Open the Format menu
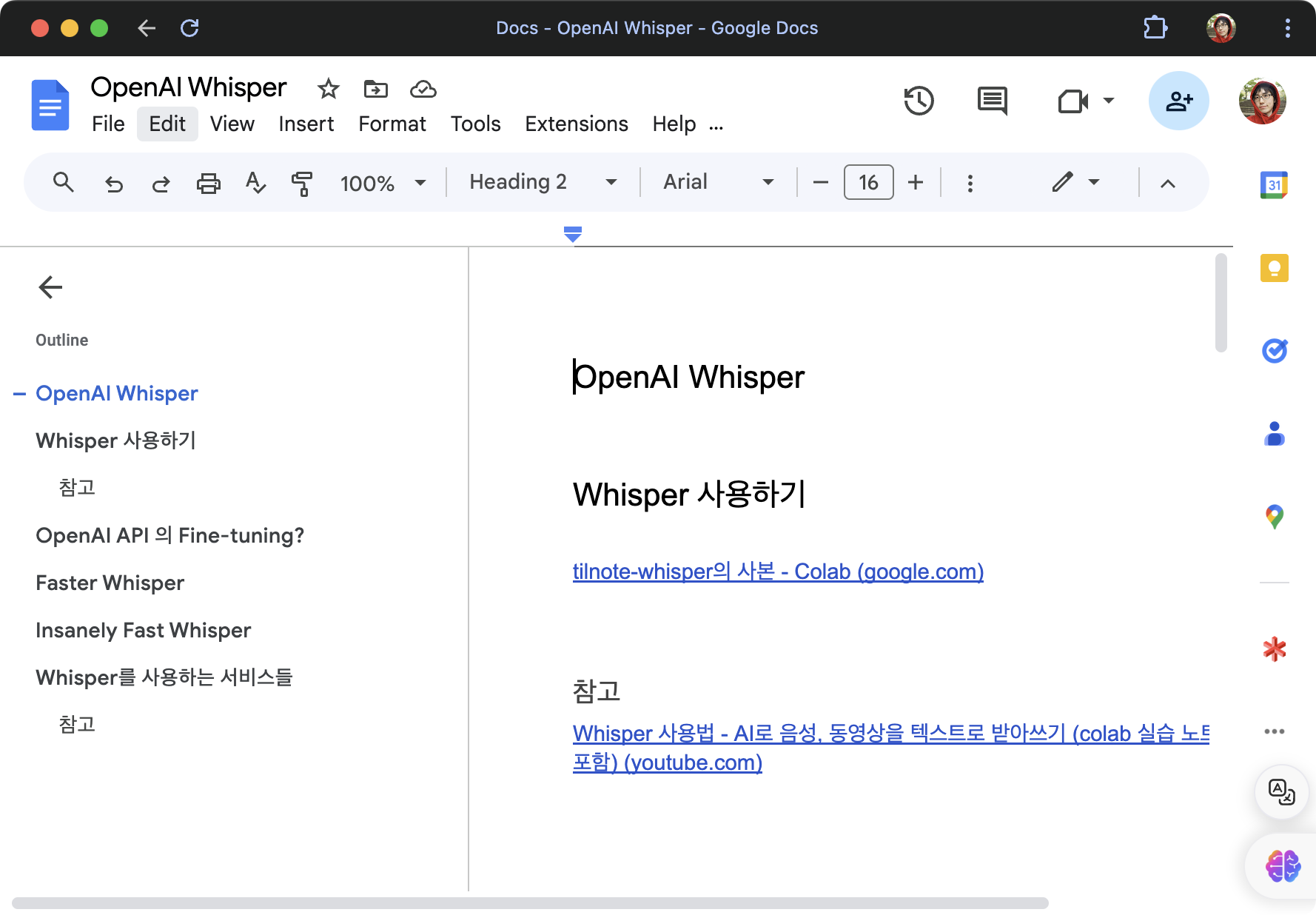1316x915 pixels. 392,124
